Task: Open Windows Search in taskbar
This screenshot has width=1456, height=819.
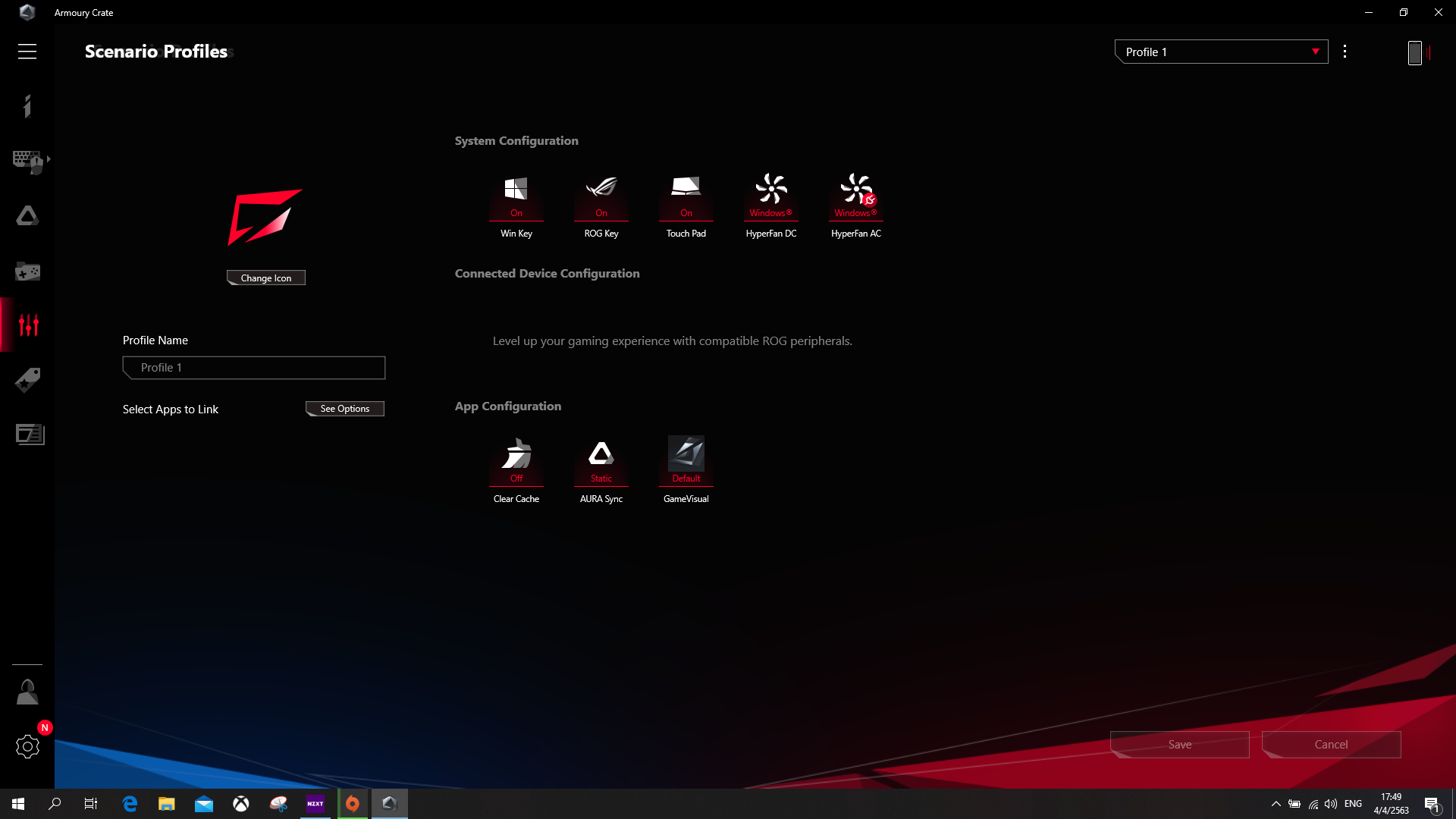Action: click(55, 804)
